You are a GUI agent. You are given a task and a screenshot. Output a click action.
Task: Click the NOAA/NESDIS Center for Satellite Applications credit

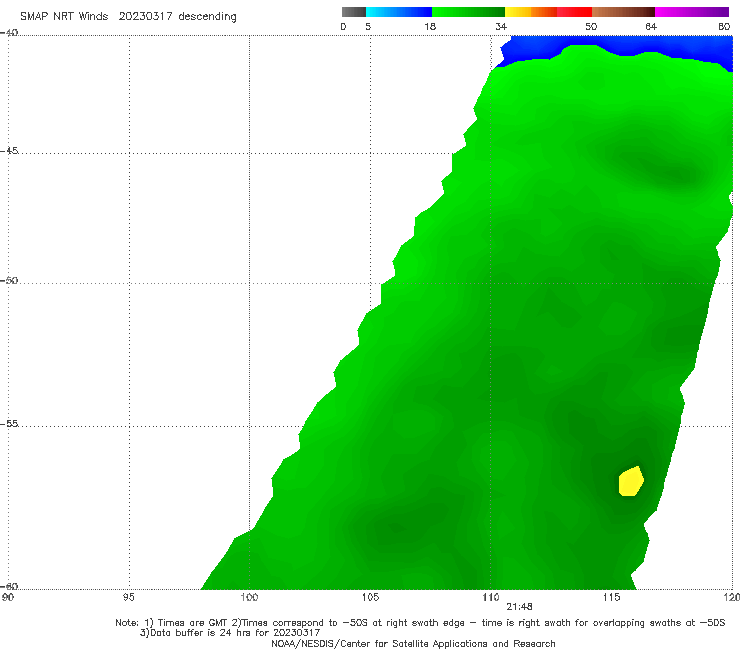point(413,643)
